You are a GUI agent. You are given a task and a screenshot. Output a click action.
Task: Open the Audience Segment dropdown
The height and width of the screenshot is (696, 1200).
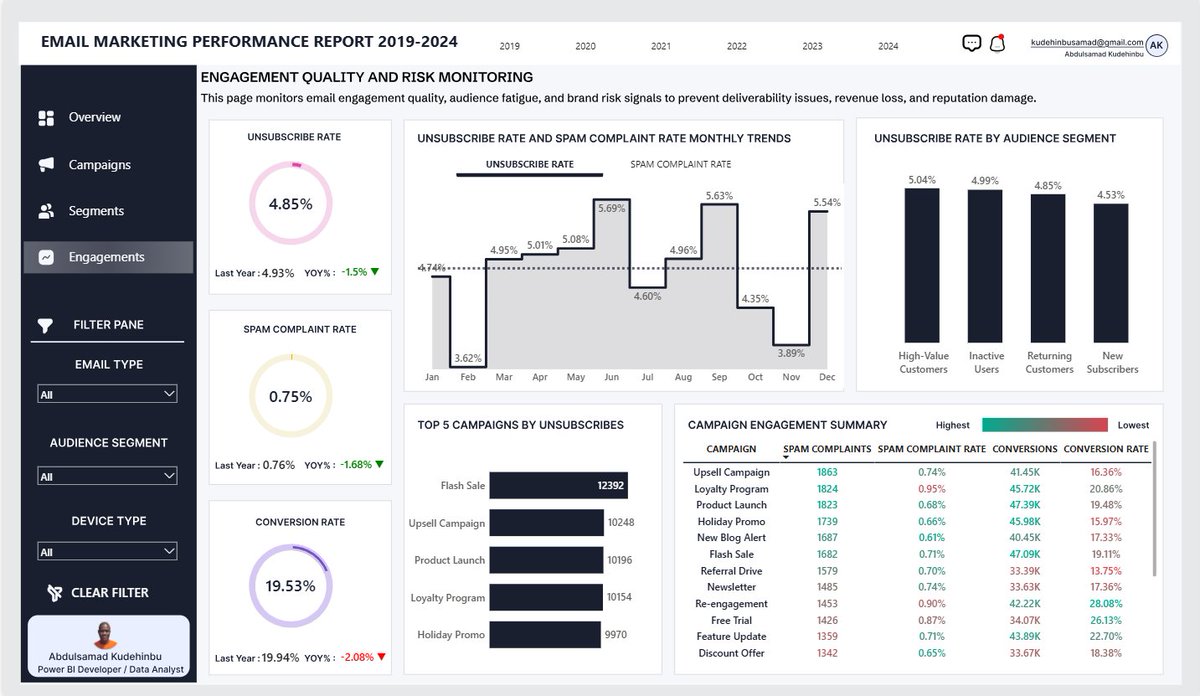107,476
